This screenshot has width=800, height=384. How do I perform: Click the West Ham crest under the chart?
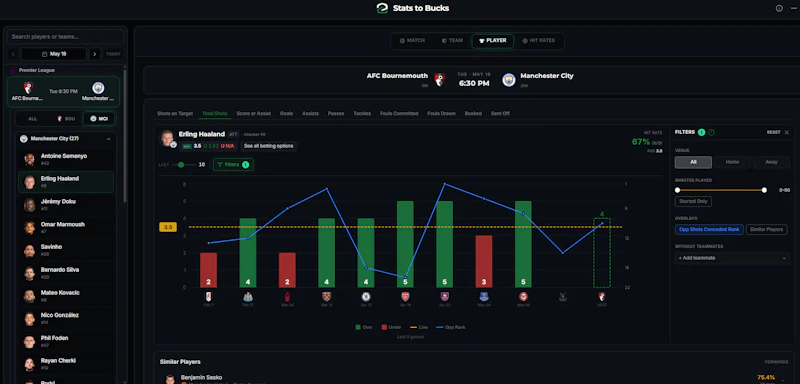pyautogui.click(x=327, y=296)
